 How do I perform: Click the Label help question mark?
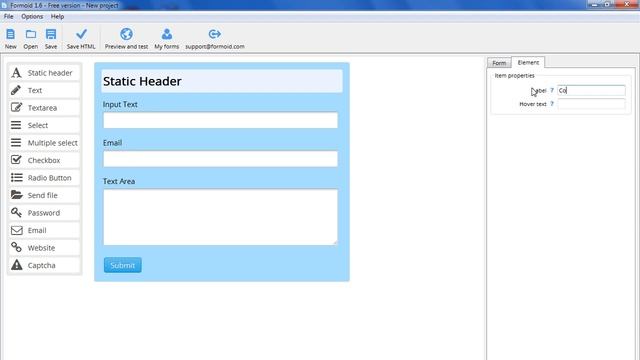[x=552, y=90]
